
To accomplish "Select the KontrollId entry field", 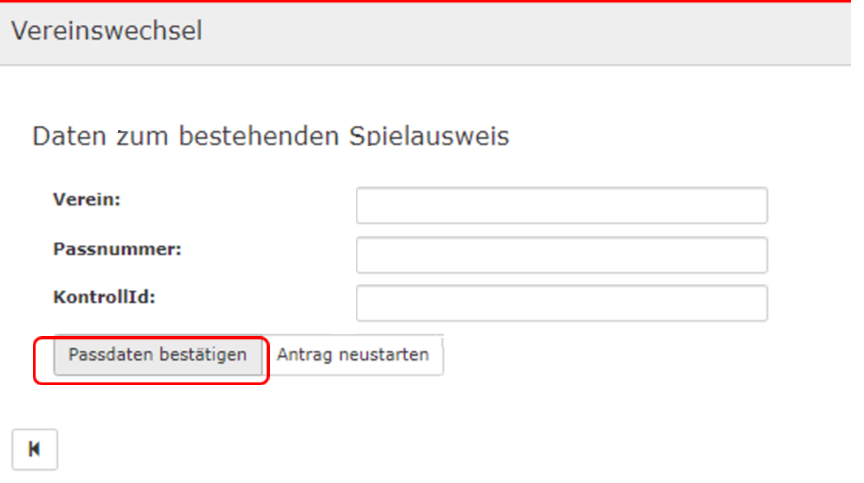I will [x=561, y=304].
